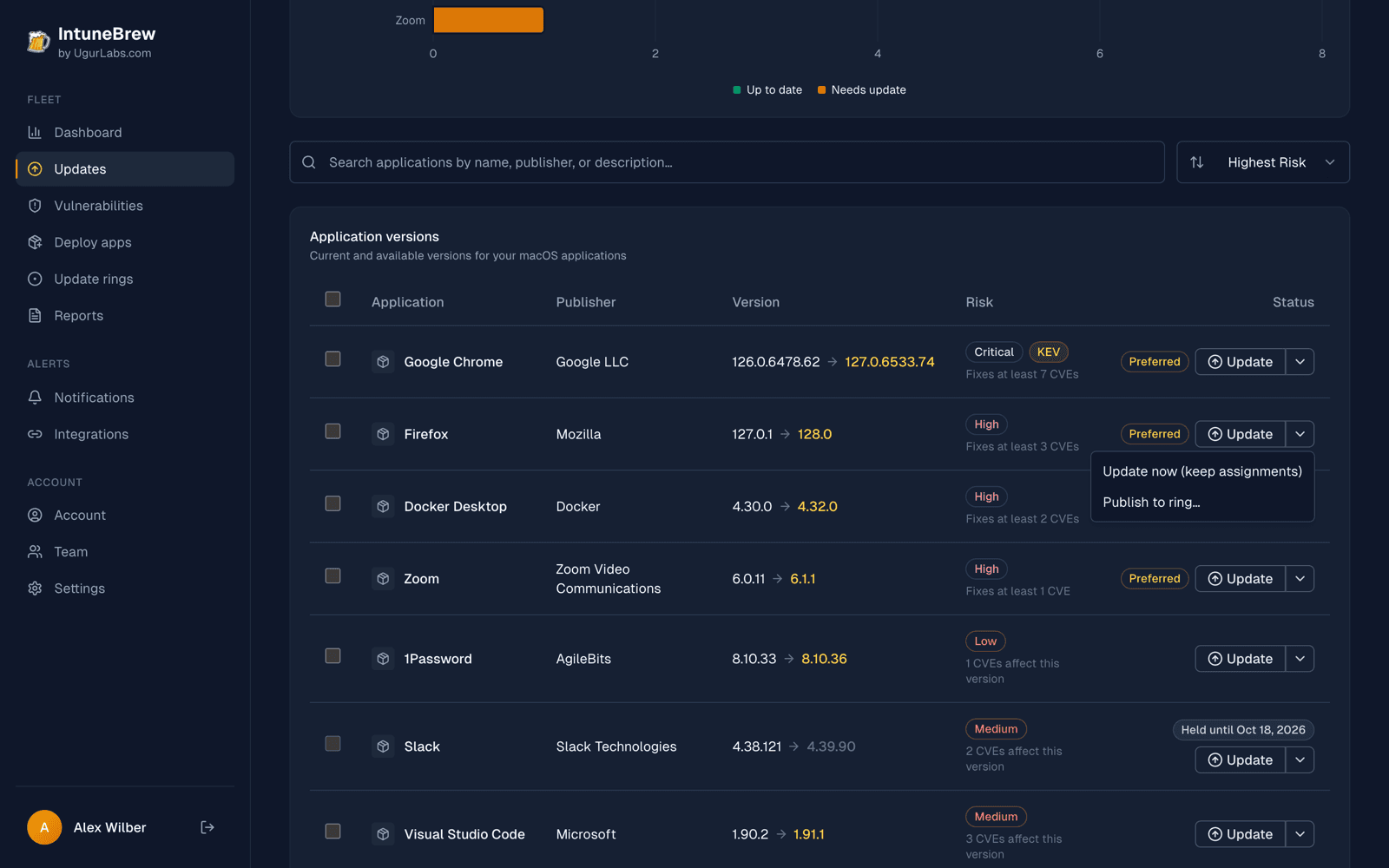The image size is (1389, 868).
Task: Click the KEV badge on Google Chrome
Action: 1048,352
